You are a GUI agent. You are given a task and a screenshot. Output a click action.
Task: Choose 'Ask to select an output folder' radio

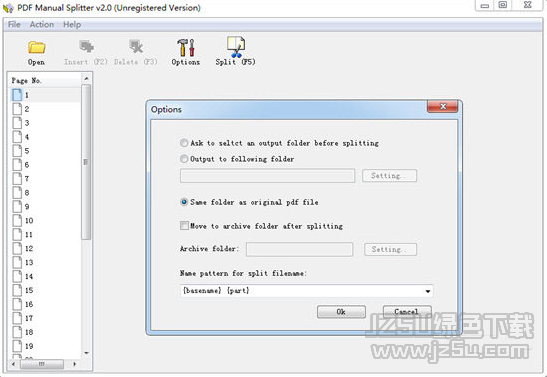(184, 143)
